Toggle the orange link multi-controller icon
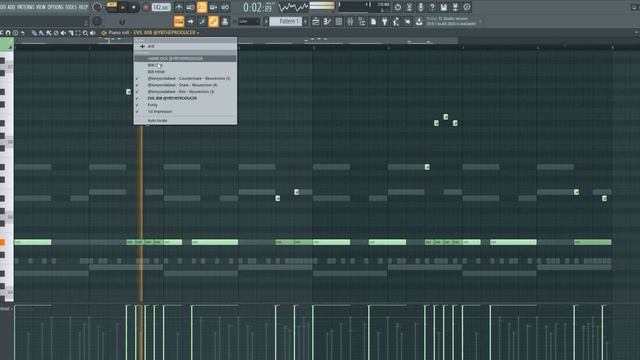640x360 pixels. (213, 22)
